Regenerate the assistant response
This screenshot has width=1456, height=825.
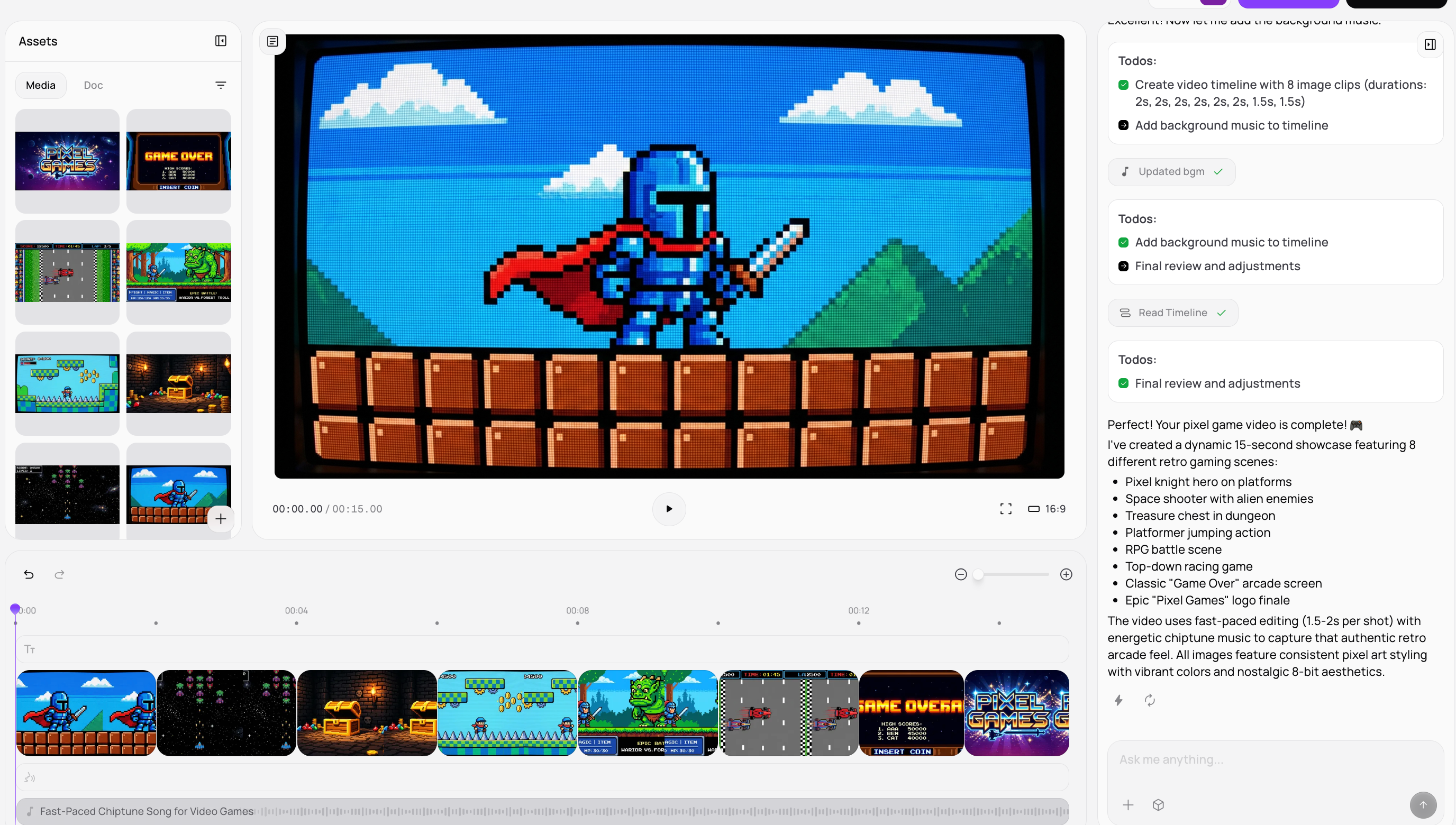[x=1149, y=700]
